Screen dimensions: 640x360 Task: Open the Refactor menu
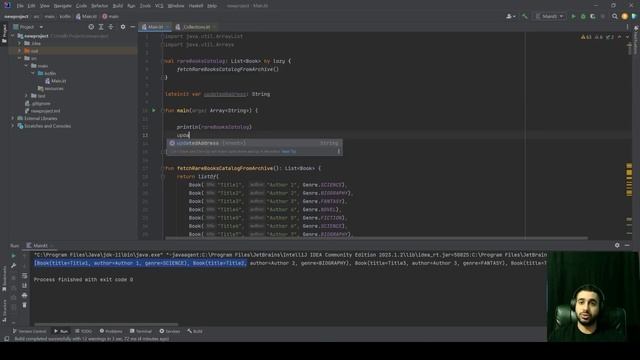click(100, 6)
